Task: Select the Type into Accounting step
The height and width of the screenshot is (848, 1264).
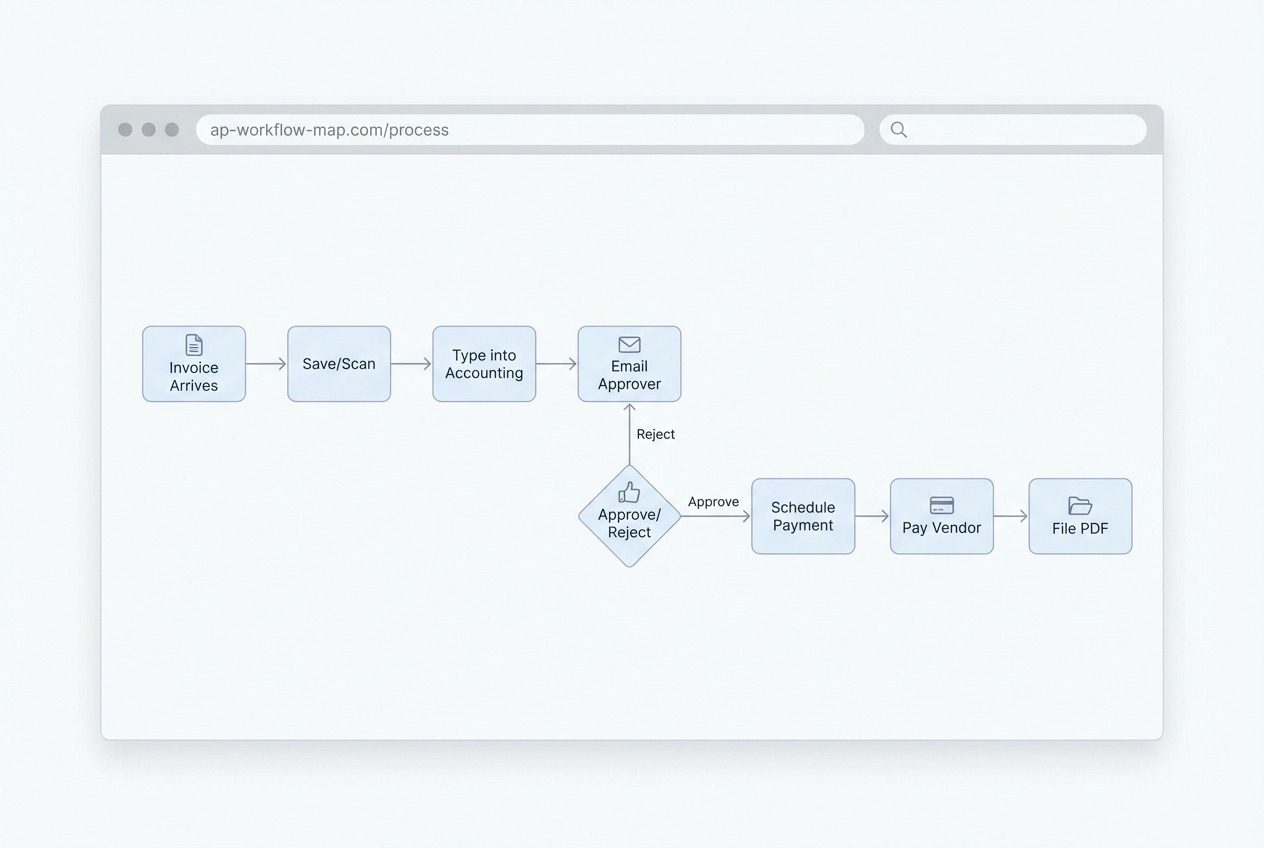Action: [484, 363]
